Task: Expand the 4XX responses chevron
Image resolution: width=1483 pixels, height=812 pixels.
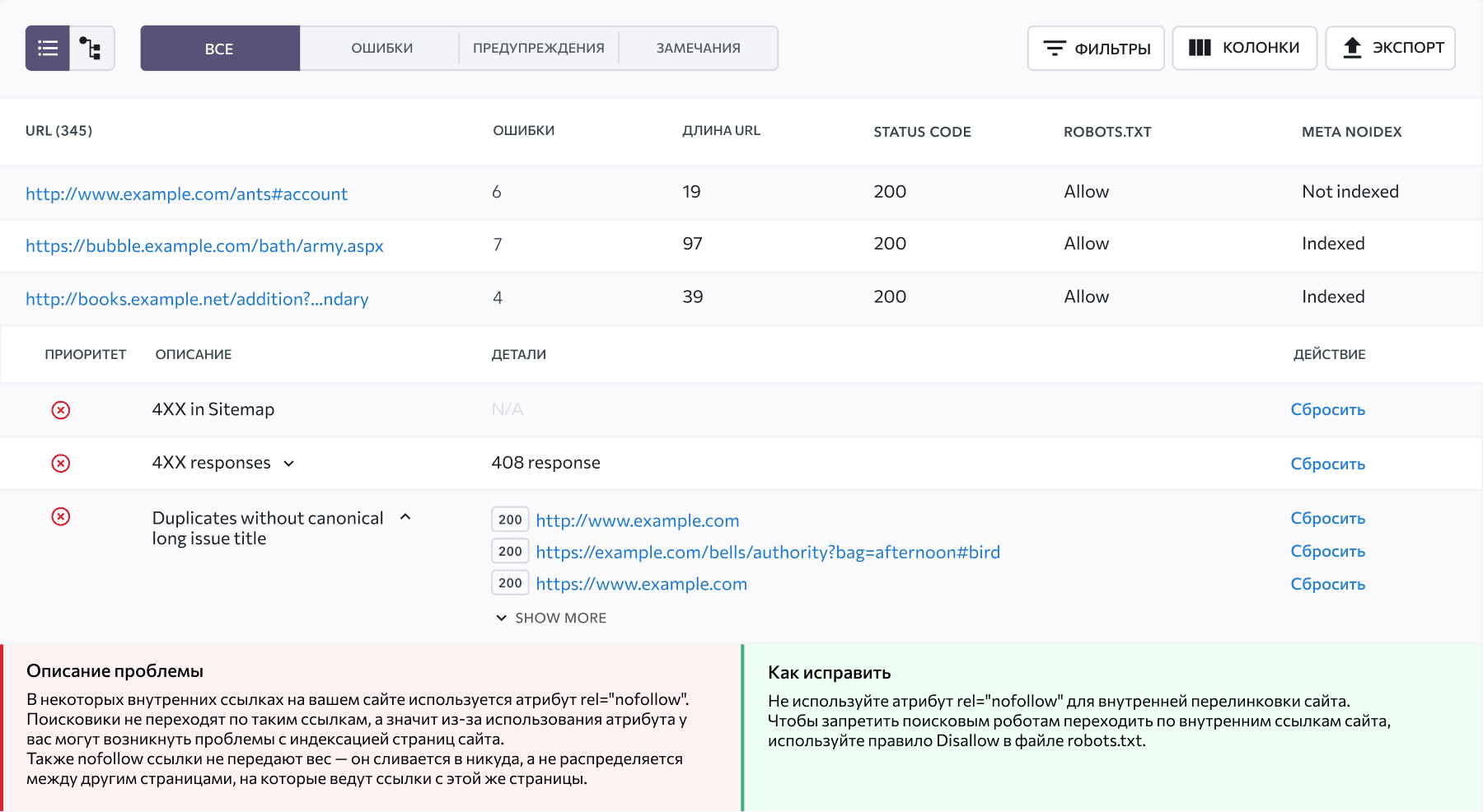Action: point(289,464)
